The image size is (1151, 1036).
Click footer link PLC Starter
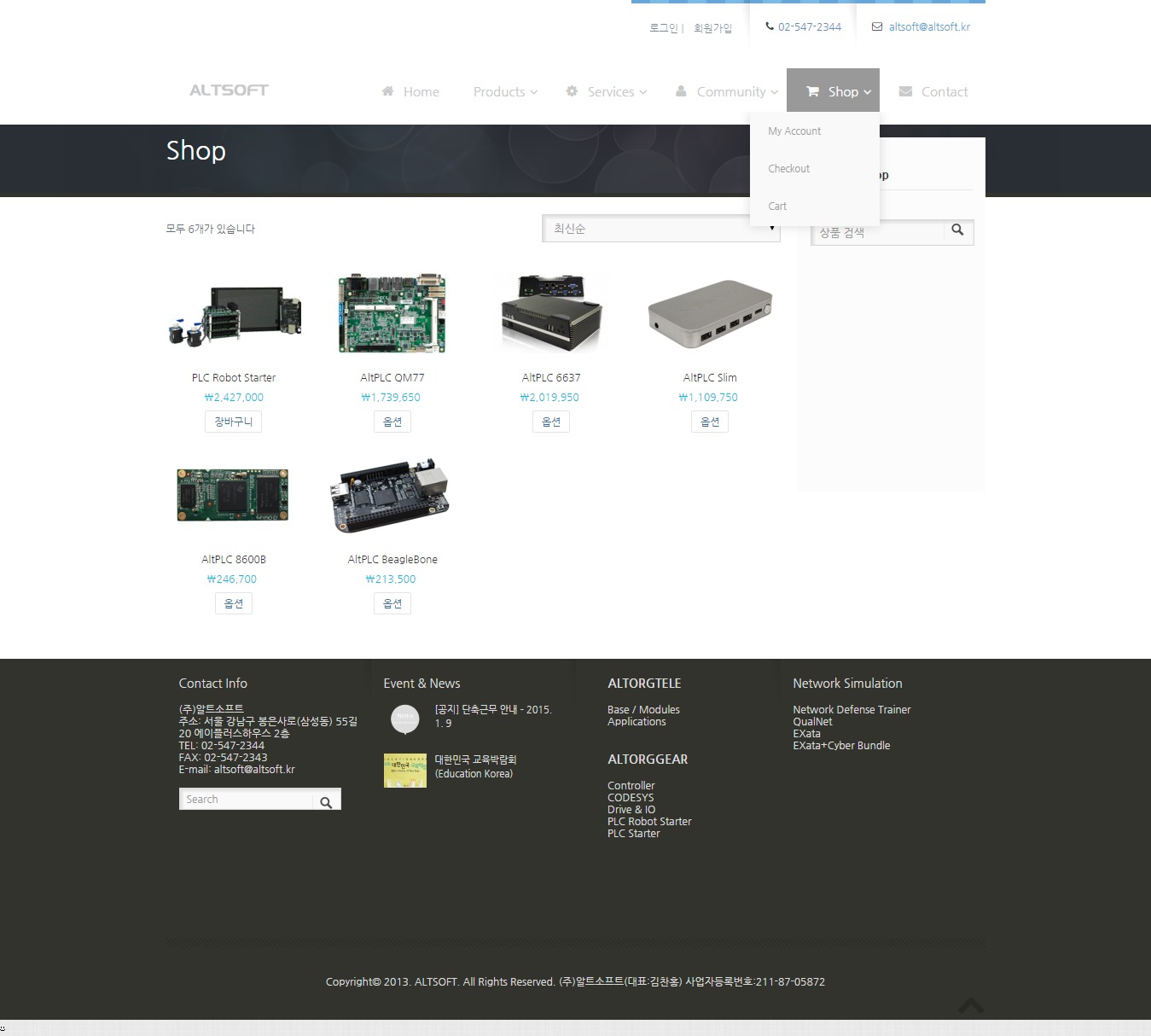click(x=633, y=833)
